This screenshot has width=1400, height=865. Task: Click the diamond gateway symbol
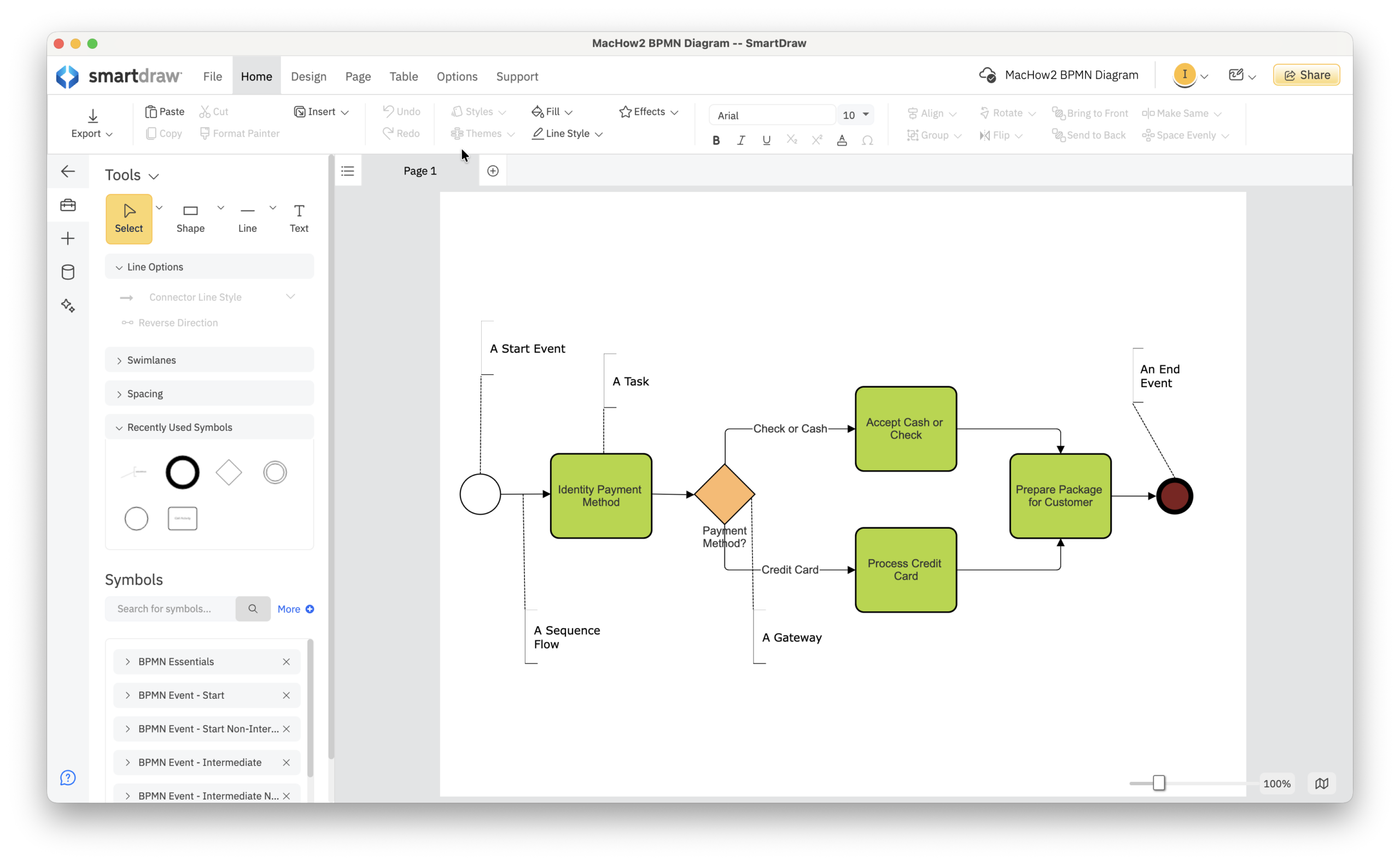click(229, 472)
